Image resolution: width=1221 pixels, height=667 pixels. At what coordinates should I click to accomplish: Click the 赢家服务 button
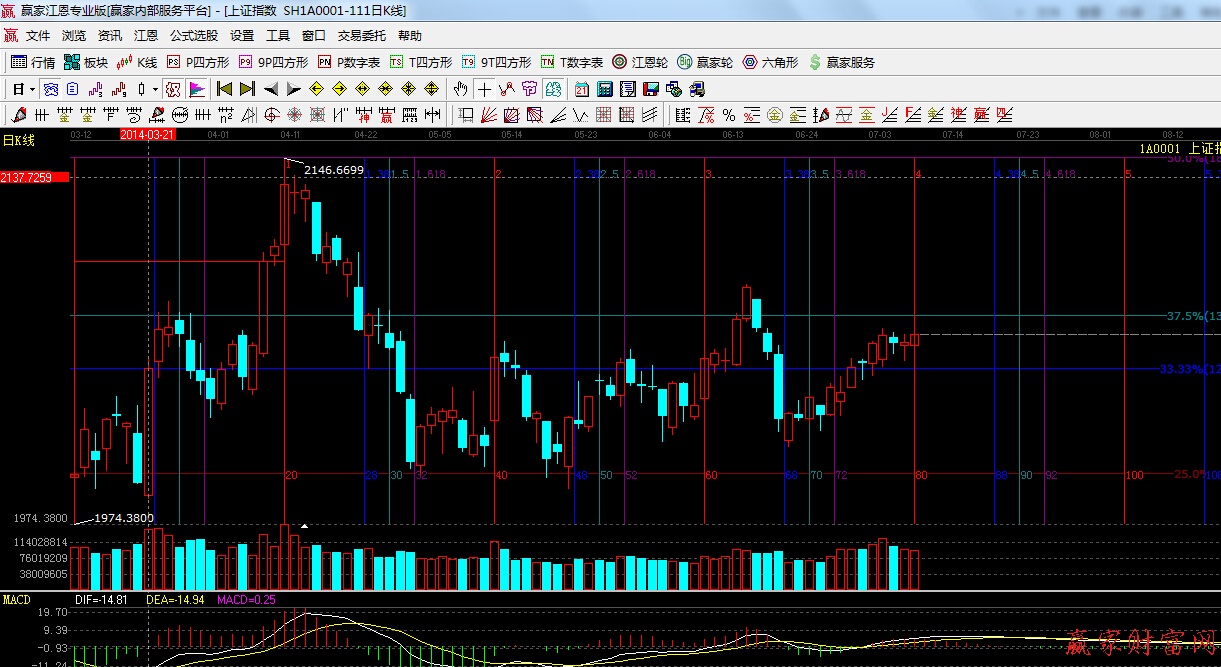point(842,62)
